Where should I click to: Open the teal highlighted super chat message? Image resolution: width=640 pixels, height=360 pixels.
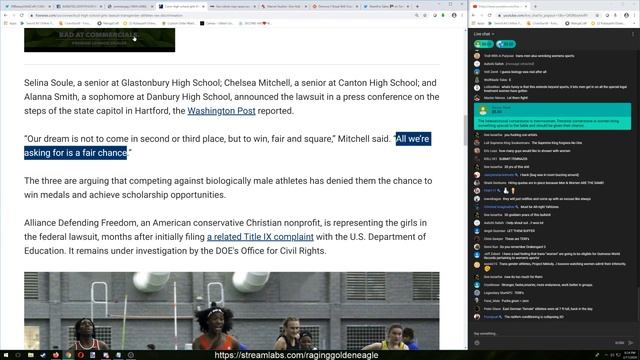(552, 117)
